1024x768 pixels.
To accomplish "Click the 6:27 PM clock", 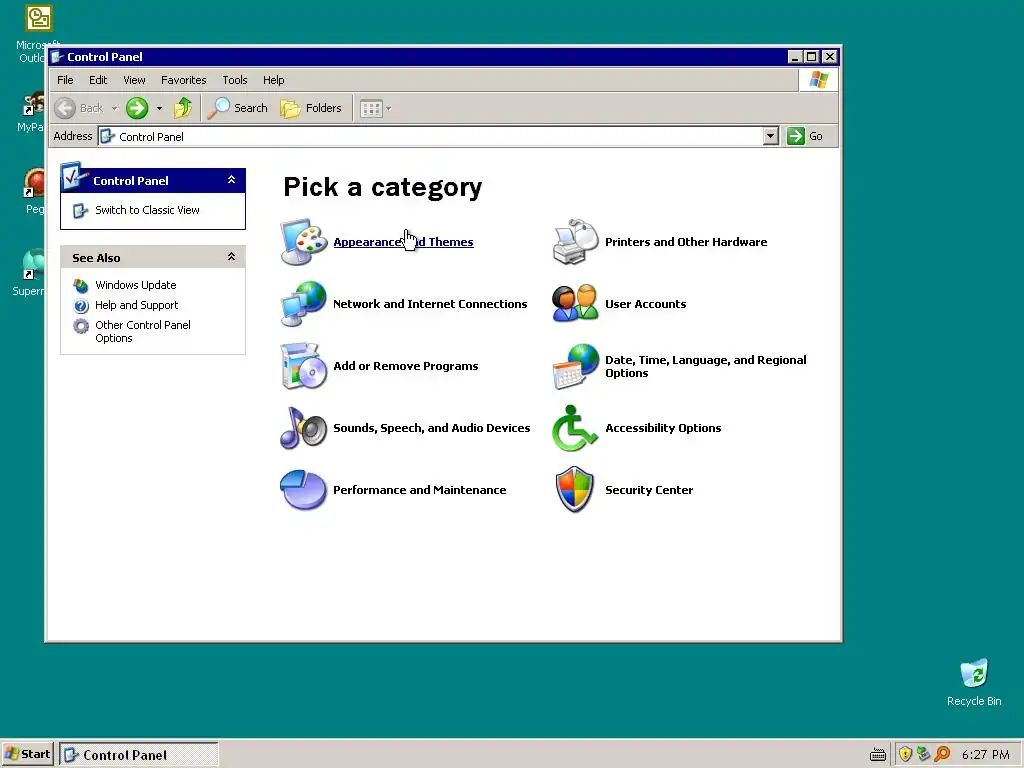I will pyautogui.click(x=985, y=755).
